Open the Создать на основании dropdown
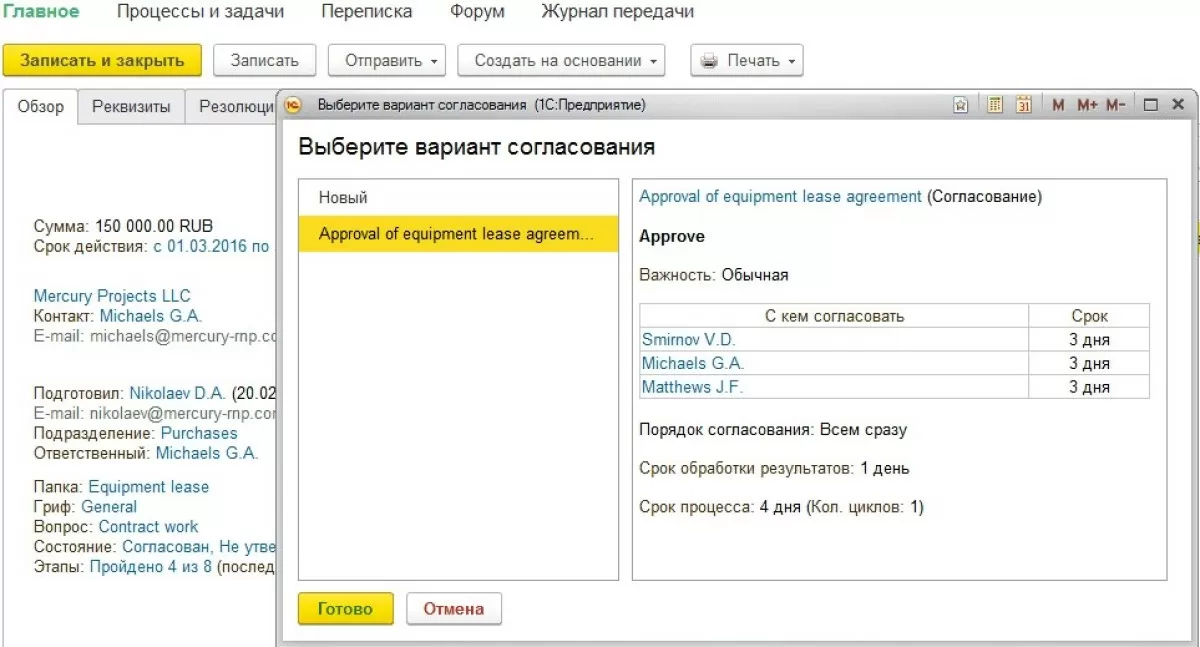Image resolution: width=1200 pixels, height=647 pixels. pos(564,61)
